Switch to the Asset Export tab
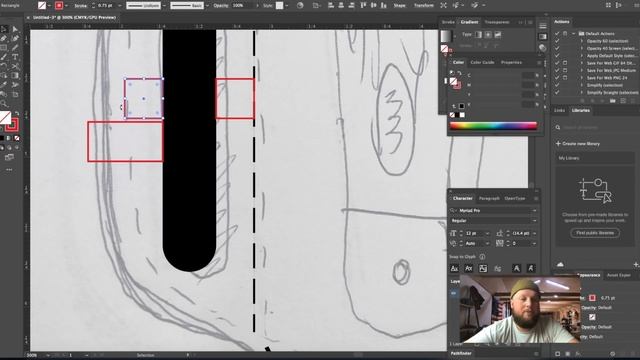Image resolution: width=640 pixels, height=360 pixels. coord(618,275)
